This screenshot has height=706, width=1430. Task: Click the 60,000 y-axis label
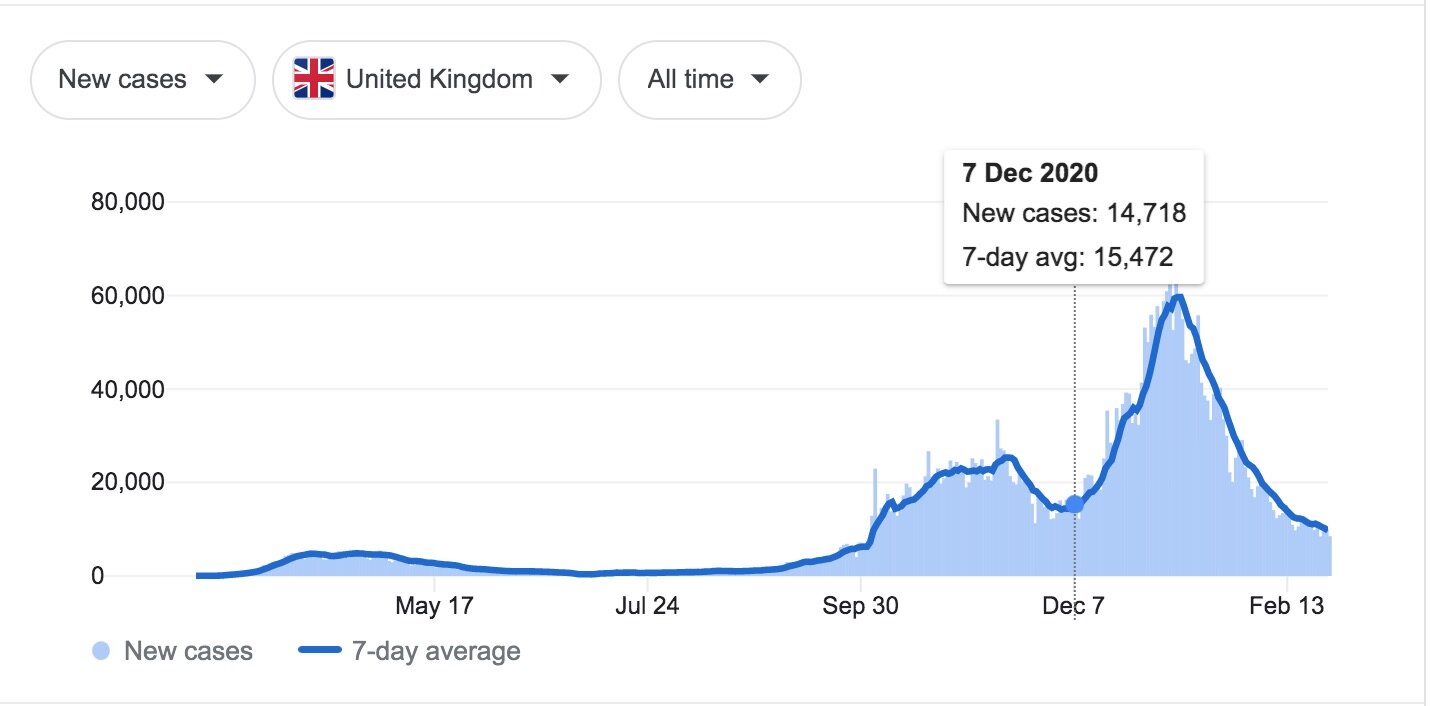(127, 296)
